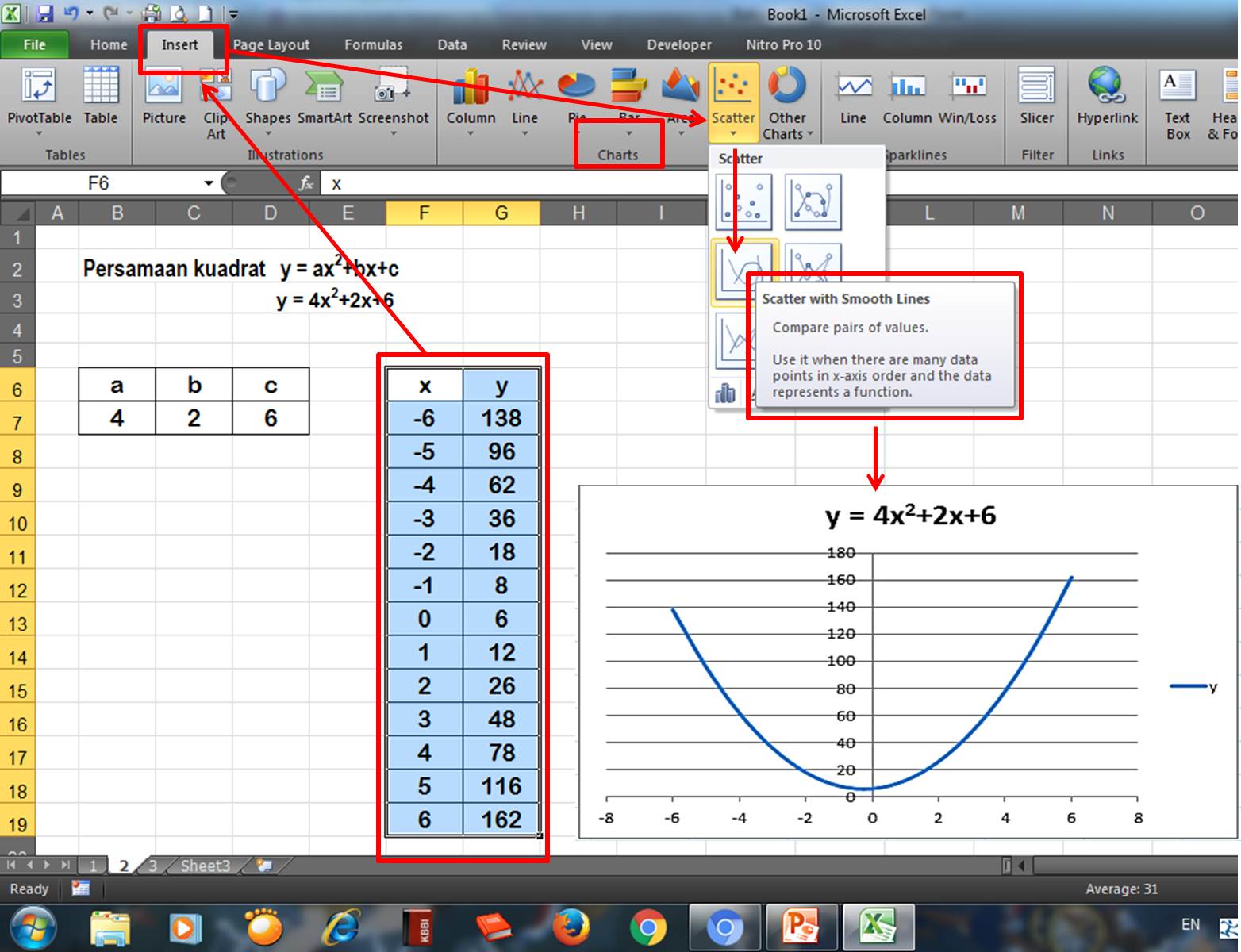Select chart title y = 4x²+2x+6
This screenshot has height=952, width=1241.
[x=910, y=516]
